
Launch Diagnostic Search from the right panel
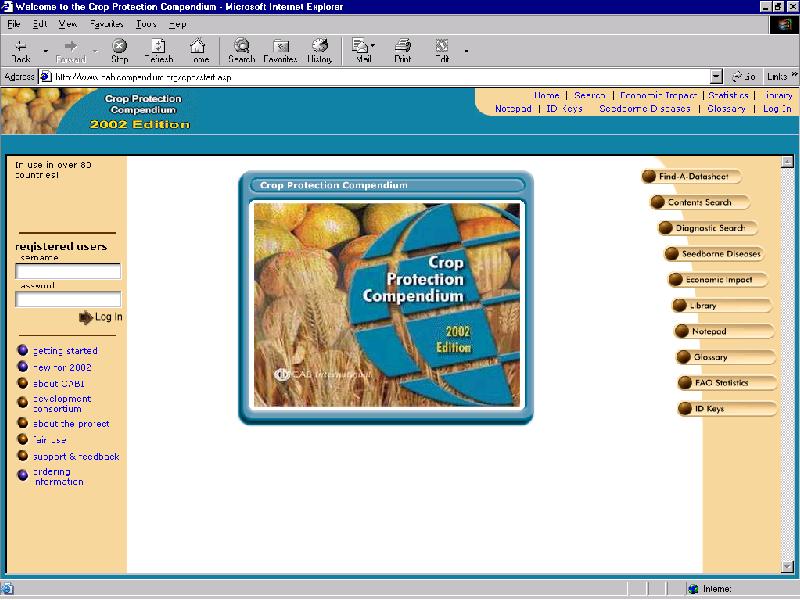[x=708, y=228]
